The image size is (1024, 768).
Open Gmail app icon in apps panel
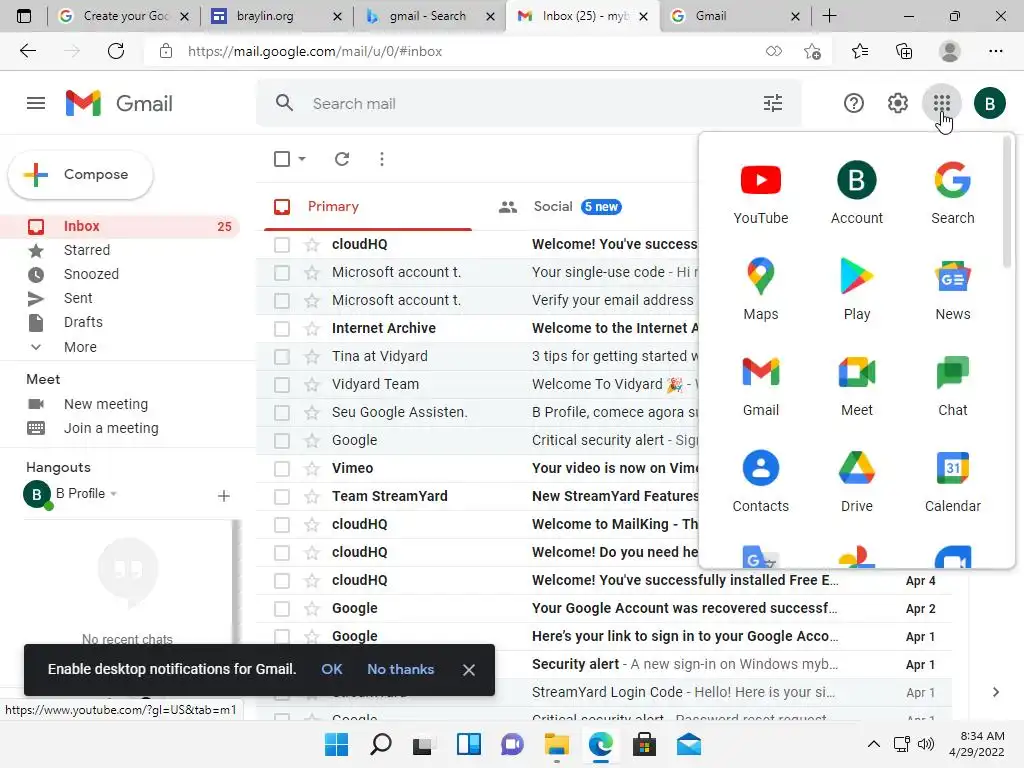pyautogui.click(x=760, y=385)
